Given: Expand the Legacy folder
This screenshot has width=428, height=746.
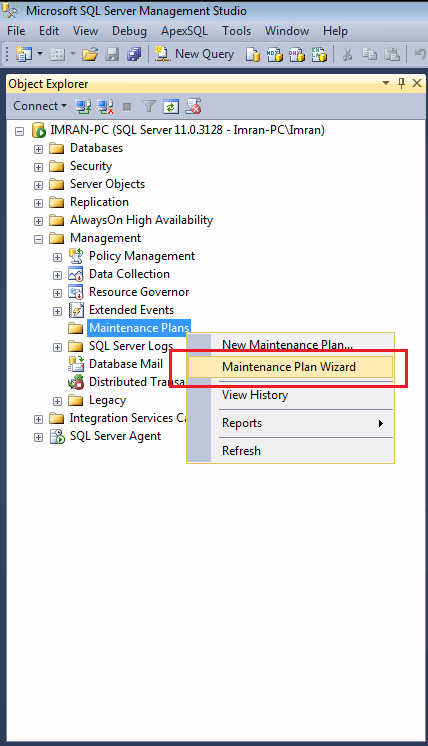Looking at the screenshot, I should [x=58, y=402].
